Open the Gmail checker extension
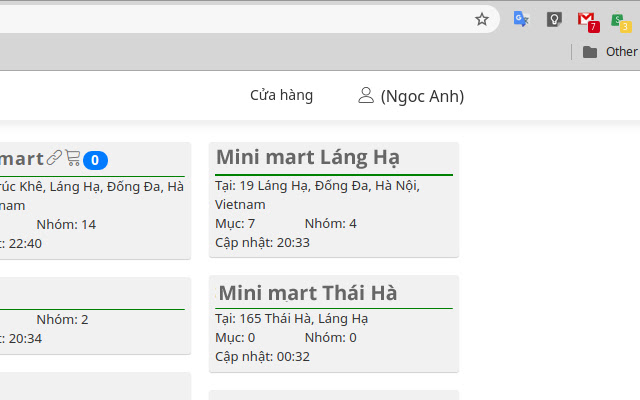This screenshot has height=400, width=640. 587,20
